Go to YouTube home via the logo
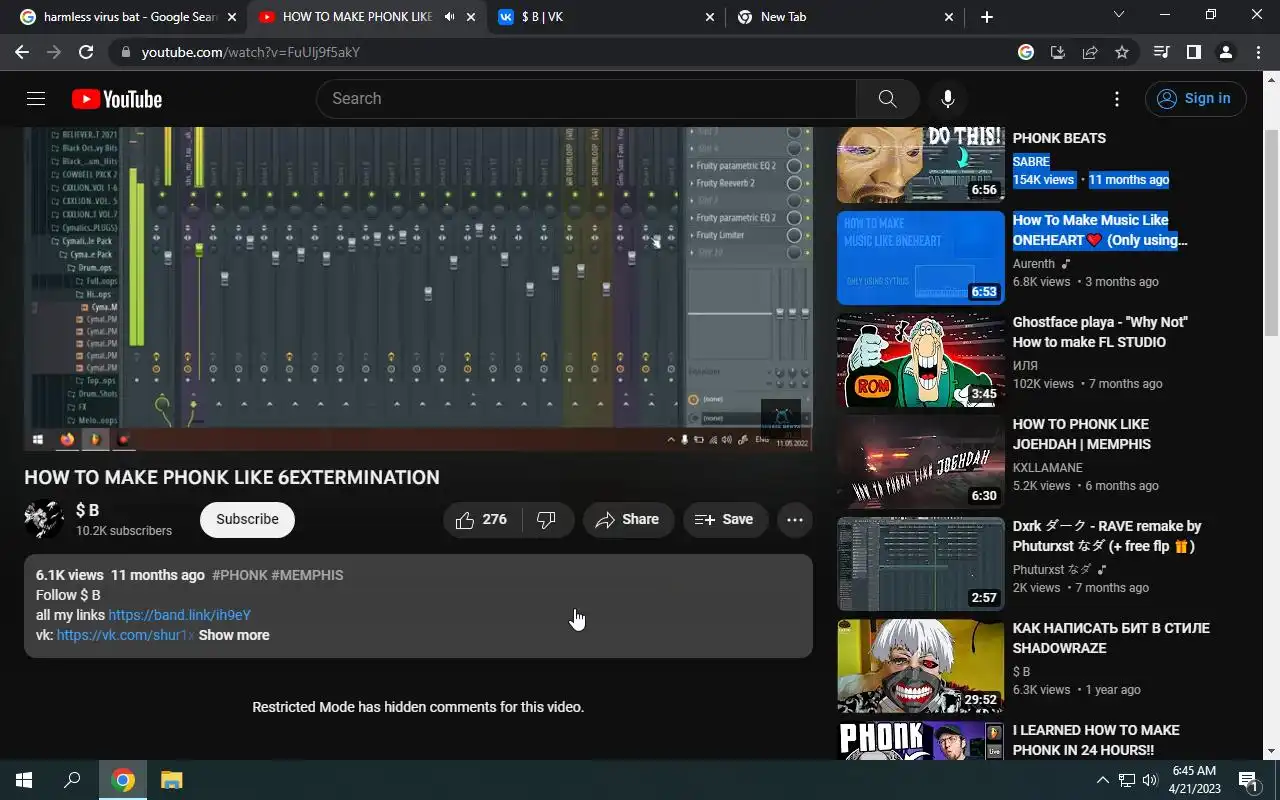 pyautogui.click(x=117, y=99)
